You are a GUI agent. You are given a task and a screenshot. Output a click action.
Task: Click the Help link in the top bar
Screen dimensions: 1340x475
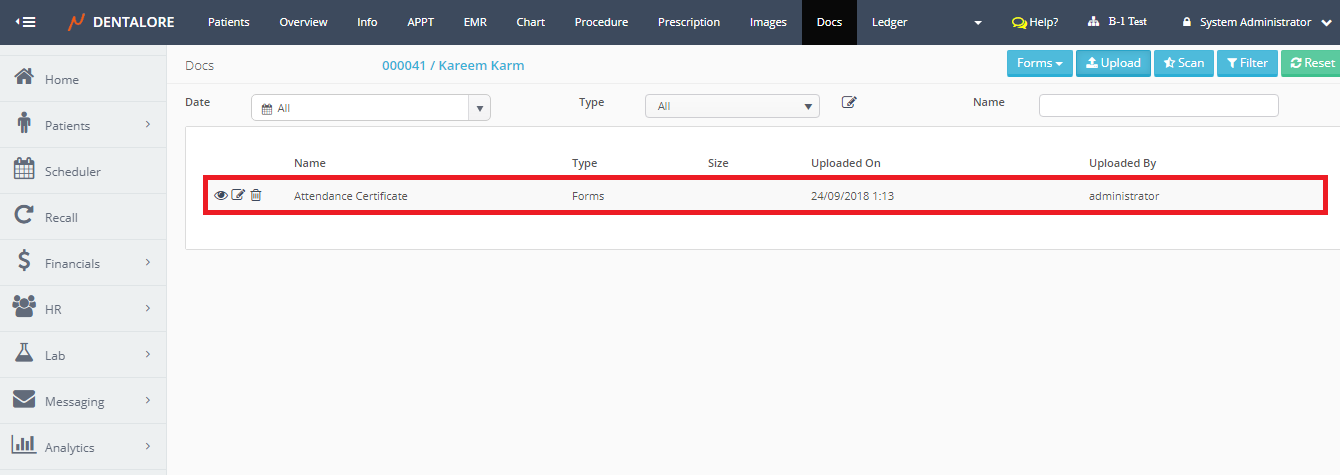[1034, 22]
